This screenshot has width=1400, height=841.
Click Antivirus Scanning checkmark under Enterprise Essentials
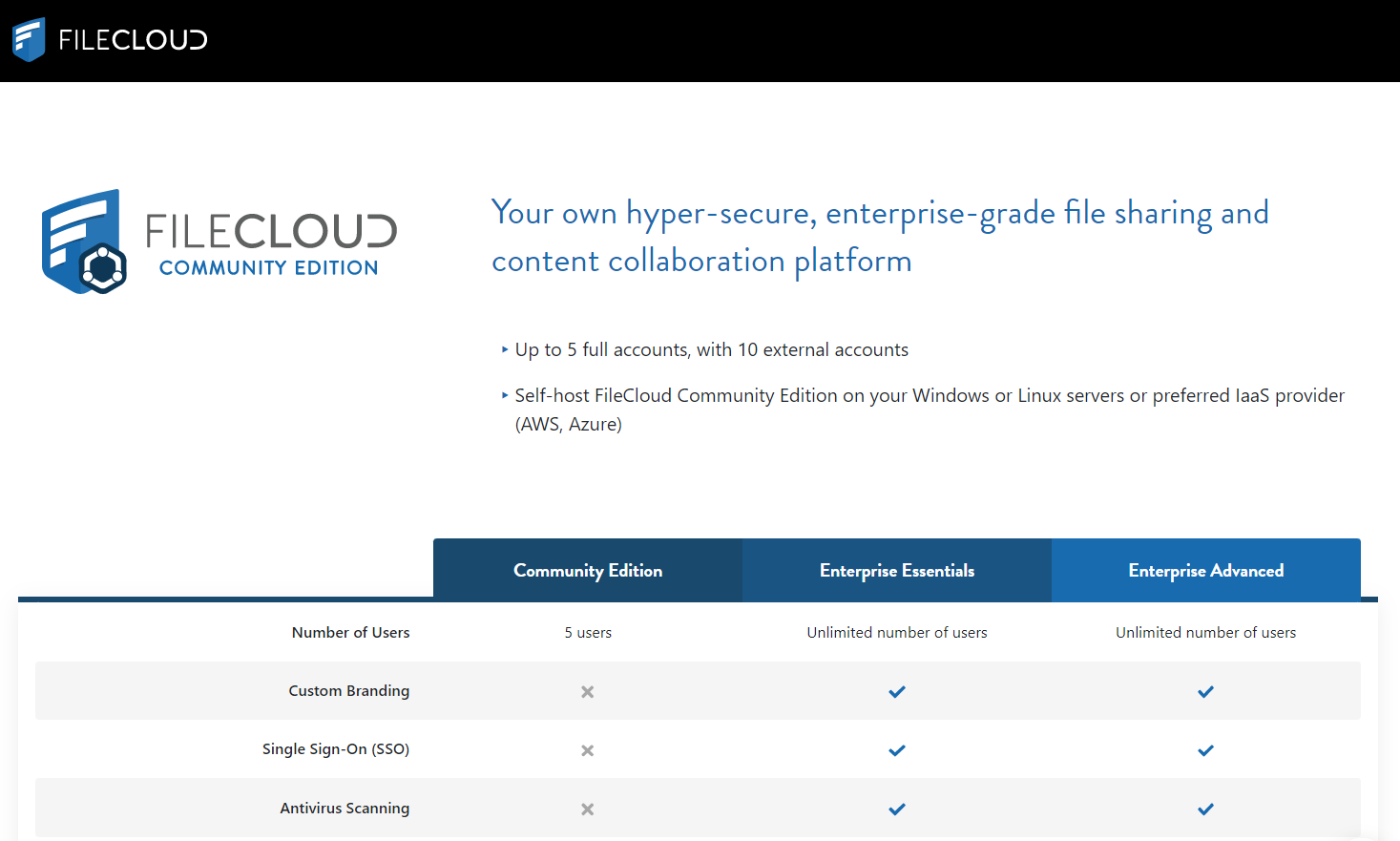click(x=897, y=809)
